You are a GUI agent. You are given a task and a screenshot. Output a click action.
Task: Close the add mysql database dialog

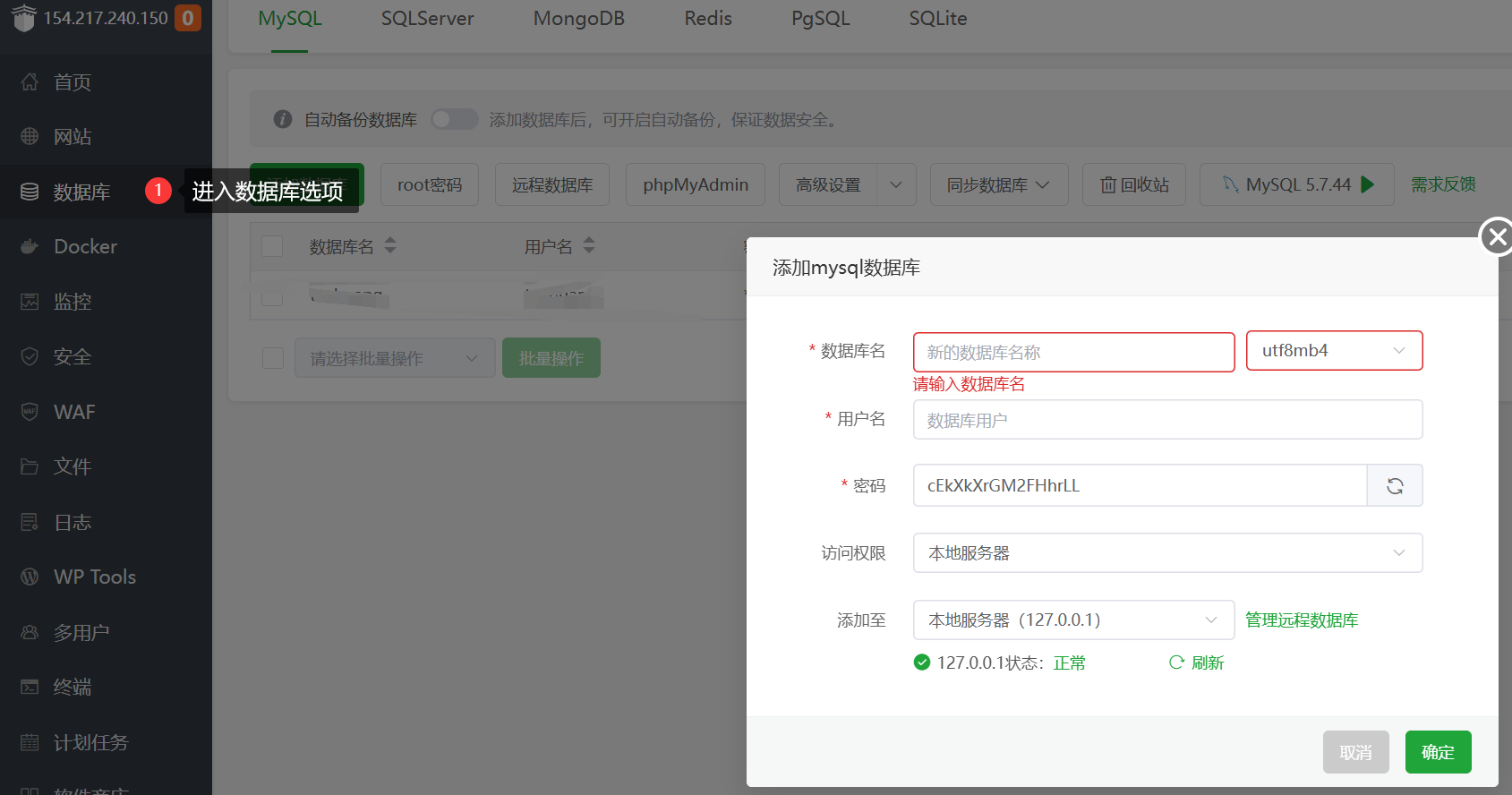pos(1496,237)
